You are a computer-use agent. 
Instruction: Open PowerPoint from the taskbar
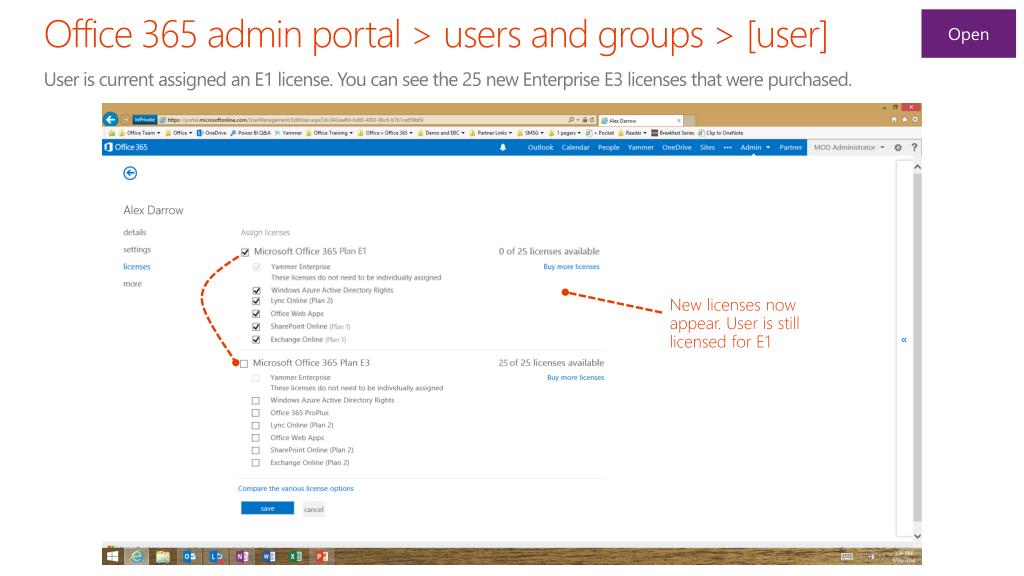[322, 556]
